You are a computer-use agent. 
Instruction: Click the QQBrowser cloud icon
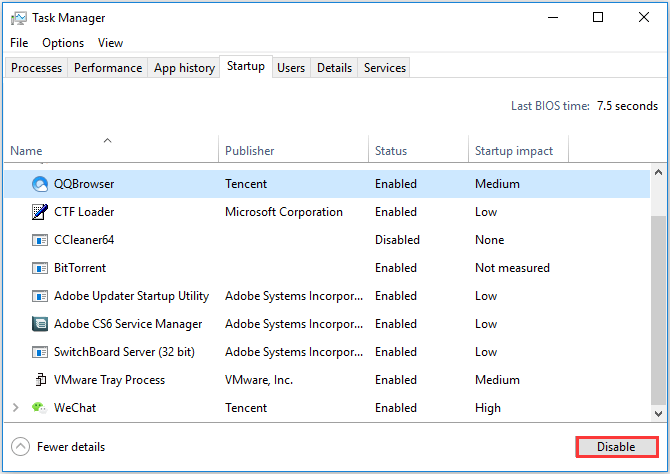pos(40,184)
